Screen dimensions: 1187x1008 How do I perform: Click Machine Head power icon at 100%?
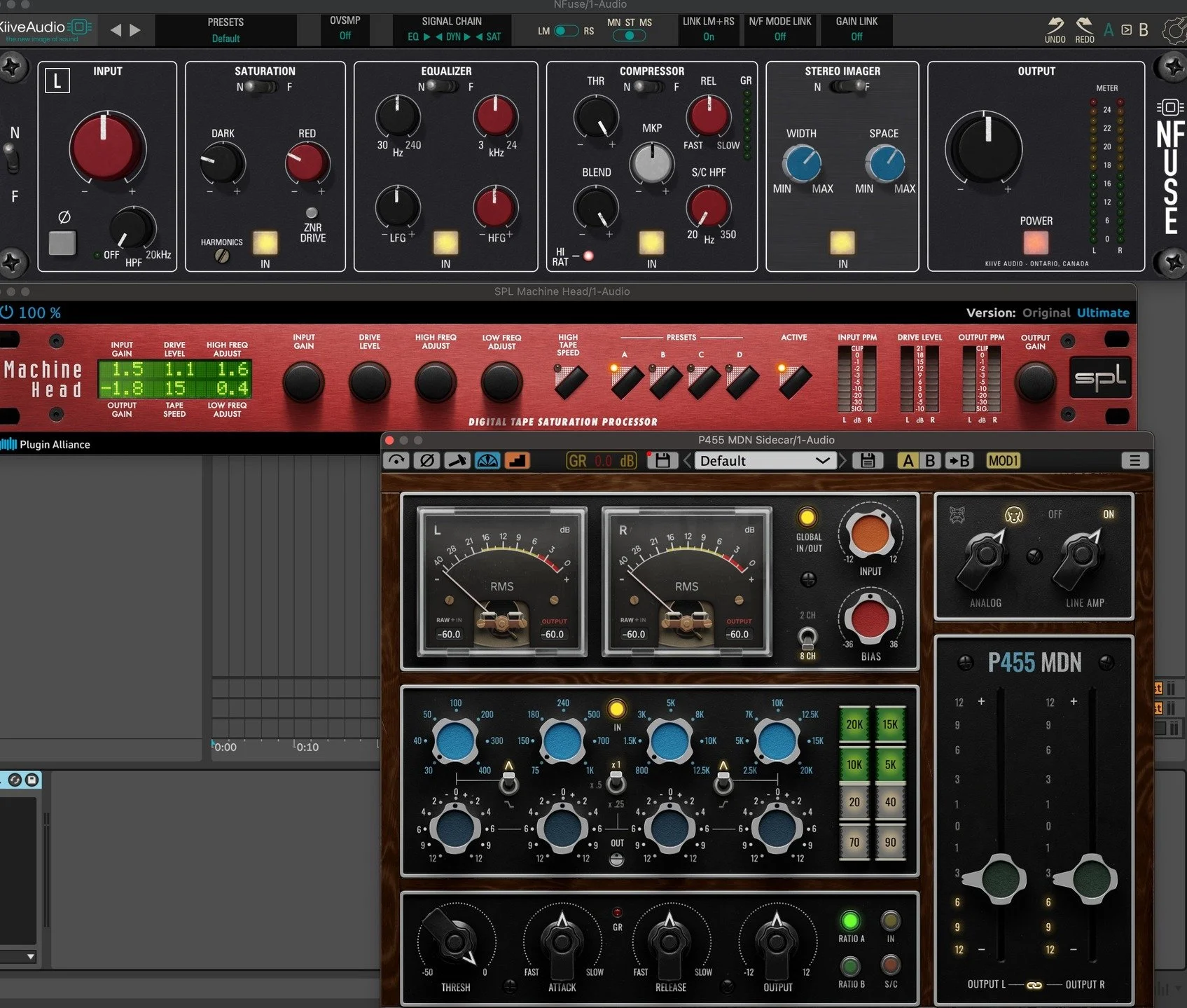(x=6, y=312)
